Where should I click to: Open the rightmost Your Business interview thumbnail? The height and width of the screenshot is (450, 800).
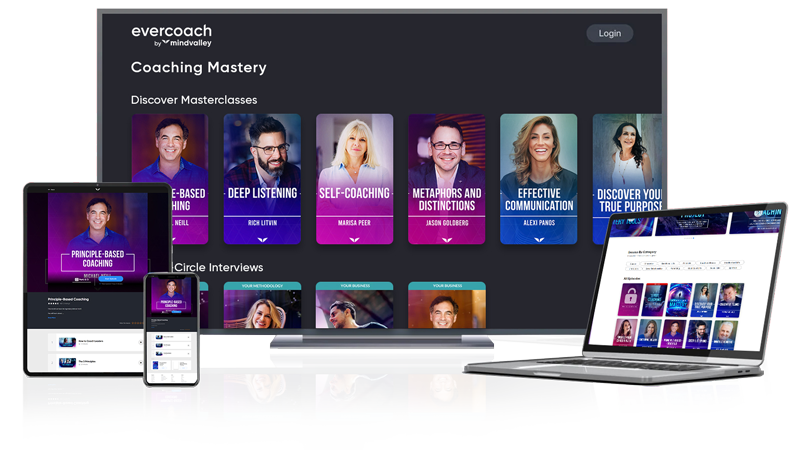(x=447, y=305)
